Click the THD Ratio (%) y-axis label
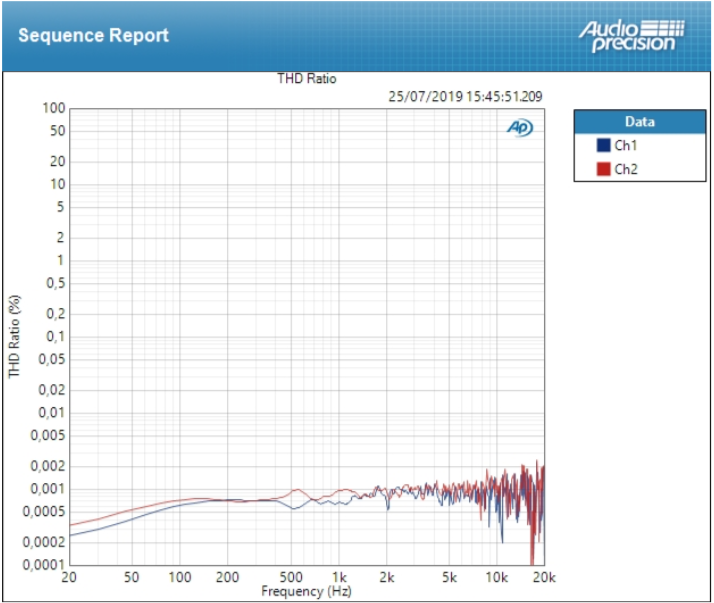Image resolution: width=714 pixels, height=603 pixels. pyautogui.click(x=15, y=336)
